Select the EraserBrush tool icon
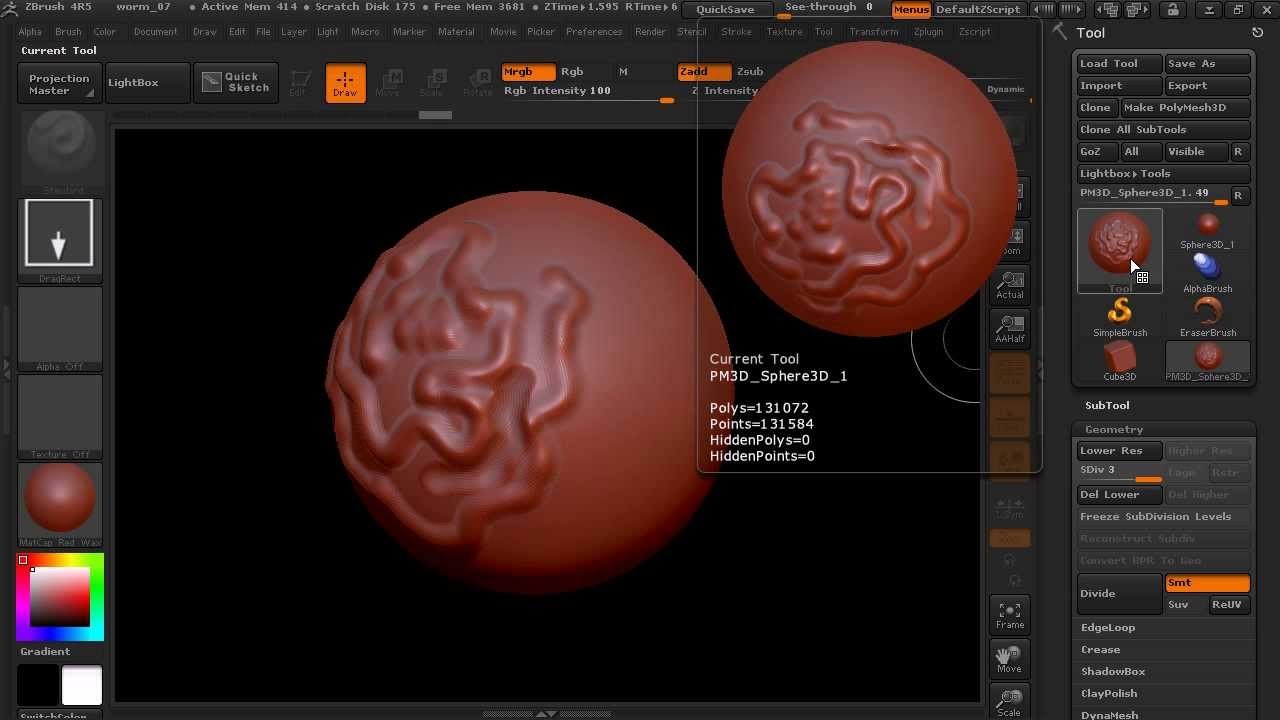The height and width of the screenshot is (720, 1280). pyautogui.click(x=1208, y=318)
